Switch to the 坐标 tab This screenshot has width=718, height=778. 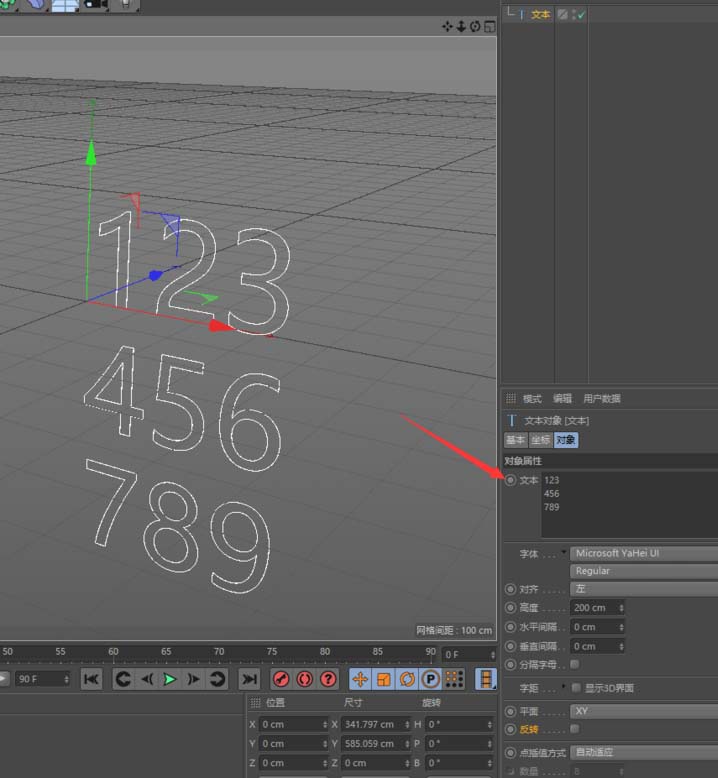point(540,440)
